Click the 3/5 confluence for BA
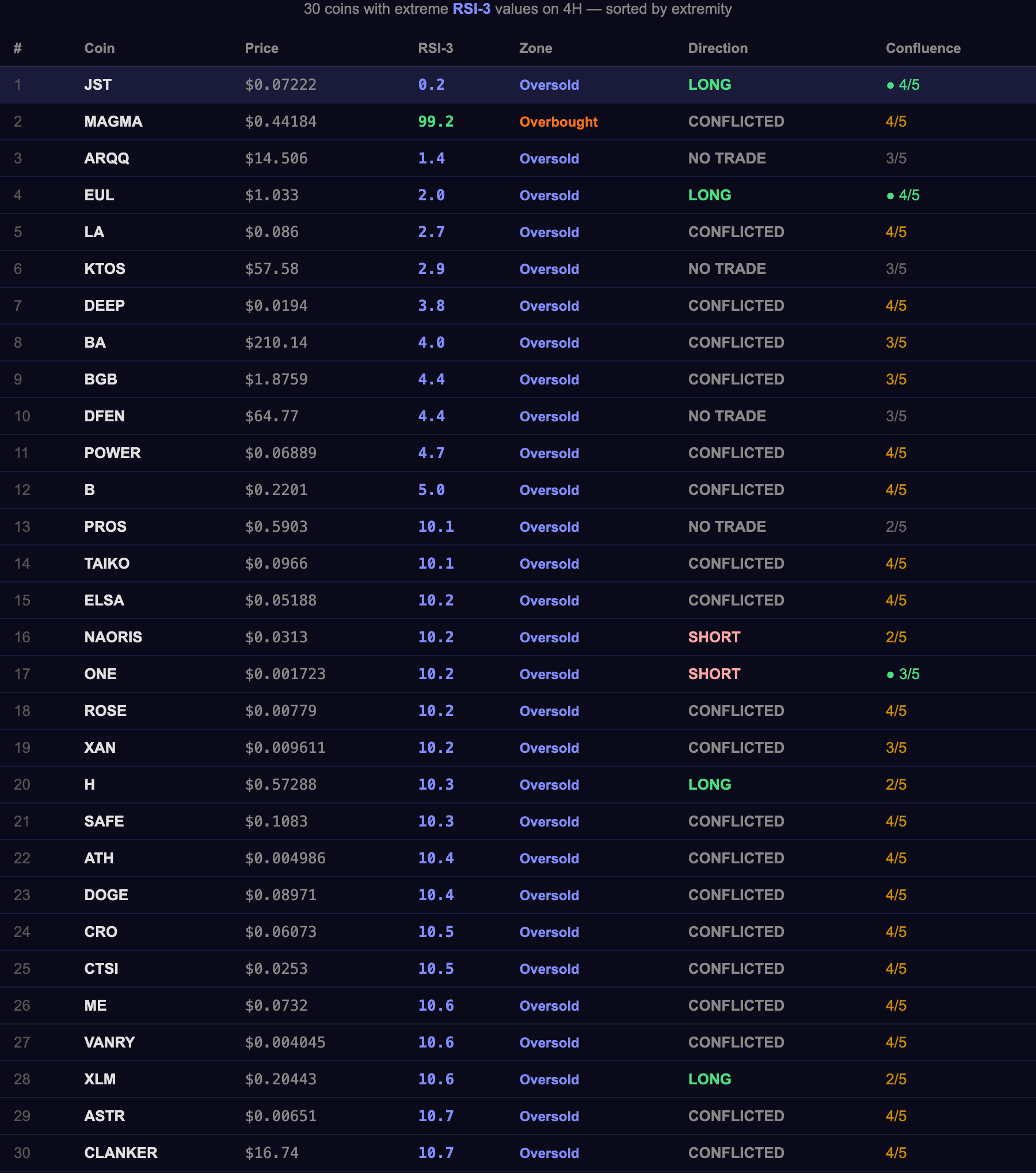 tap(896, 343)
